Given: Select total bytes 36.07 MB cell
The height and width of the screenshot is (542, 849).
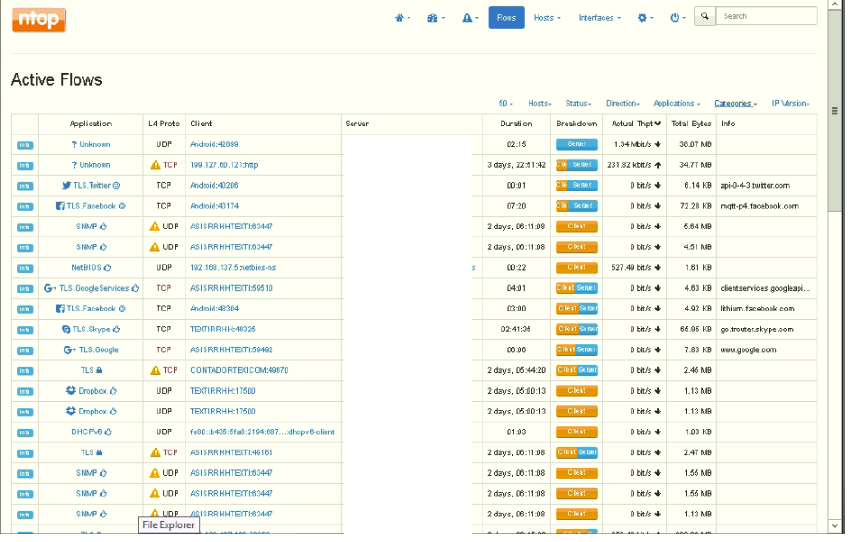Looking at the screenshot, I should [x=695, y=145].
